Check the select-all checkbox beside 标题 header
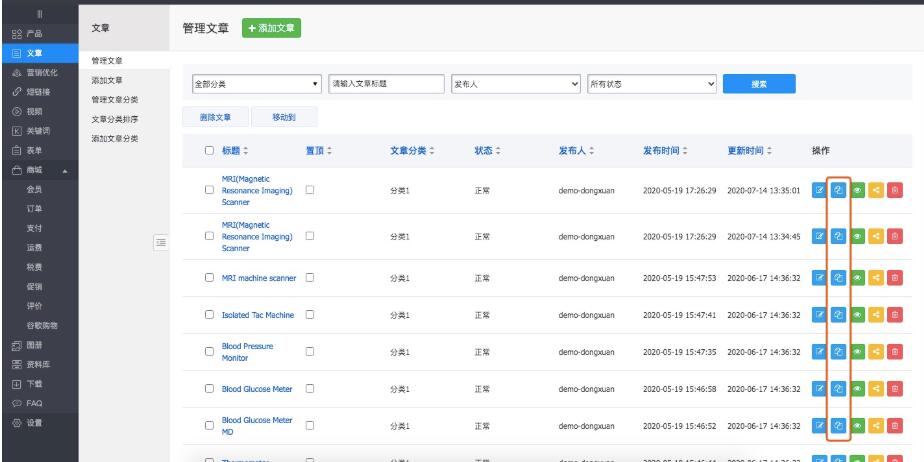 coord(209,150)
